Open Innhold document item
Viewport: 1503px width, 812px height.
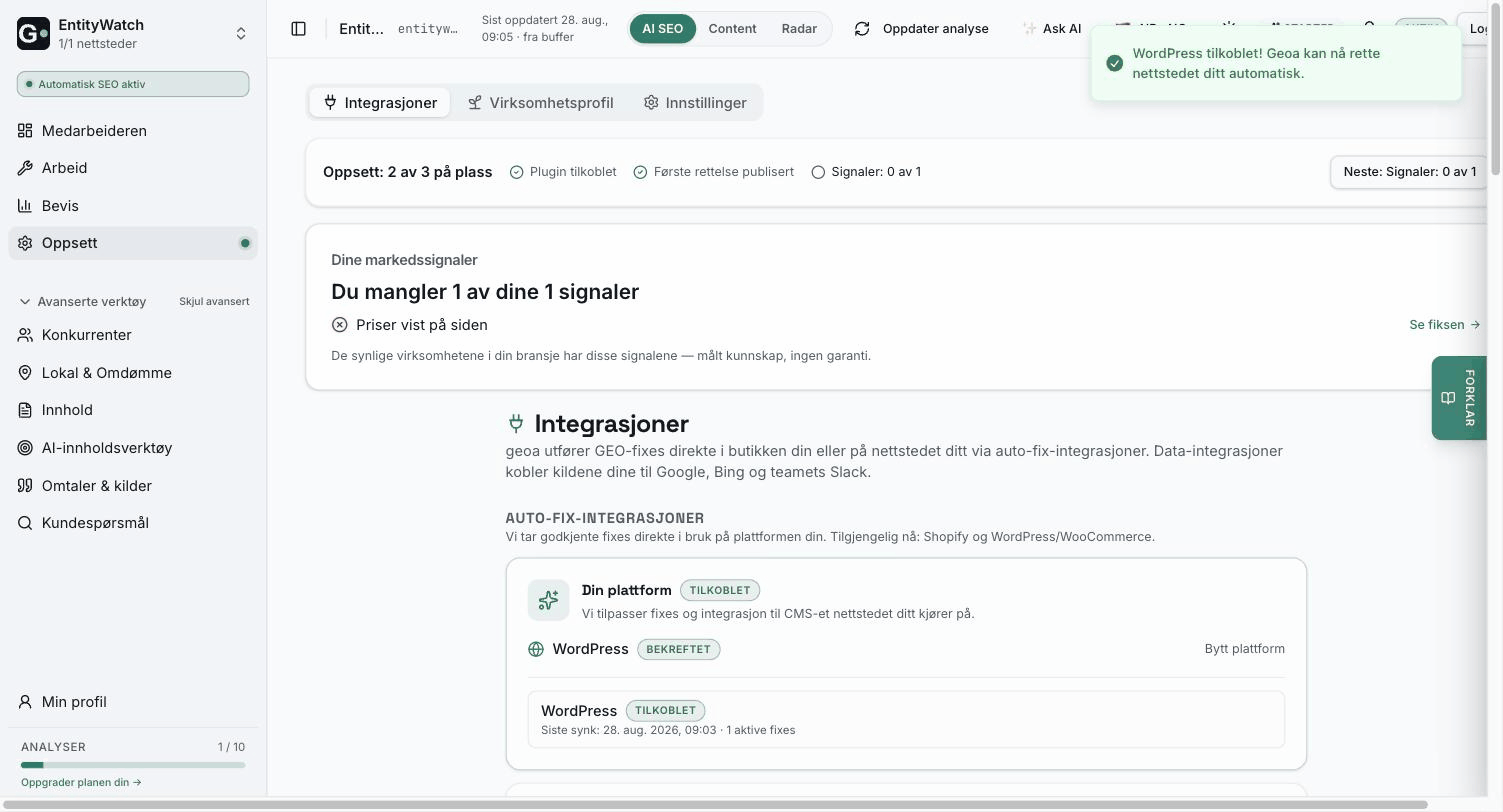(133, 410)
